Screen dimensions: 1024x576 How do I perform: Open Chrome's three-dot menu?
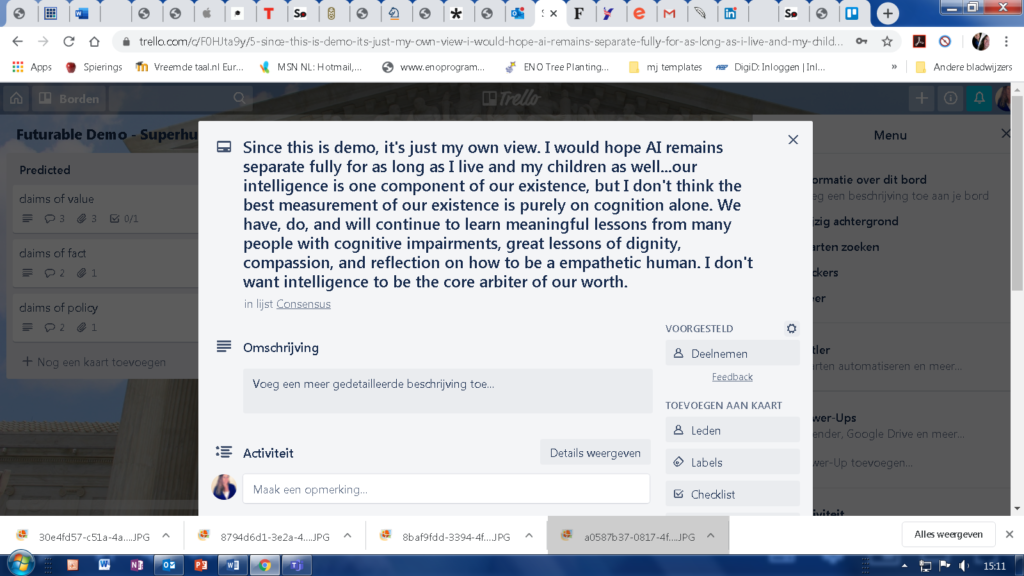pyautogui.click(x=1006, y=42)
